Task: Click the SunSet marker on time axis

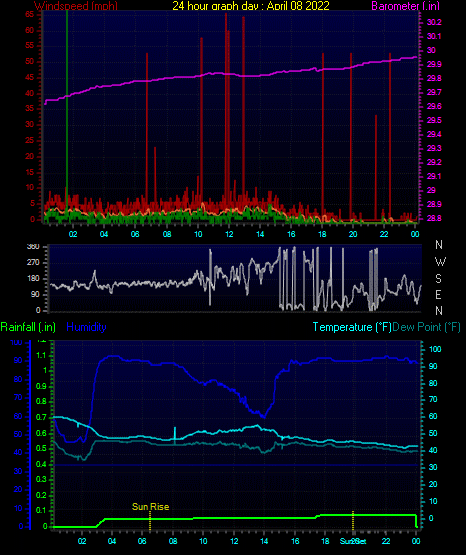Action: 353,541
